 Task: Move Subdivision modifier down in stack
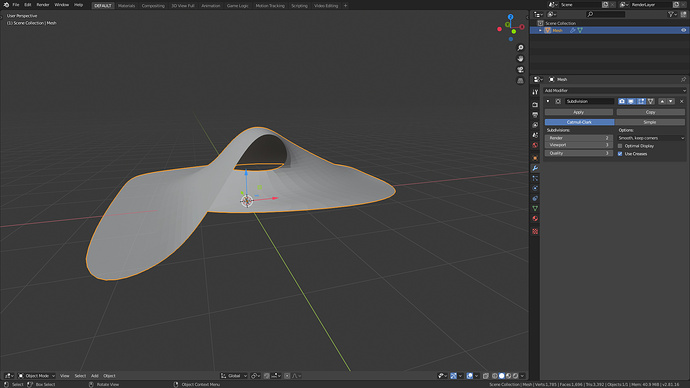(671, 101)
